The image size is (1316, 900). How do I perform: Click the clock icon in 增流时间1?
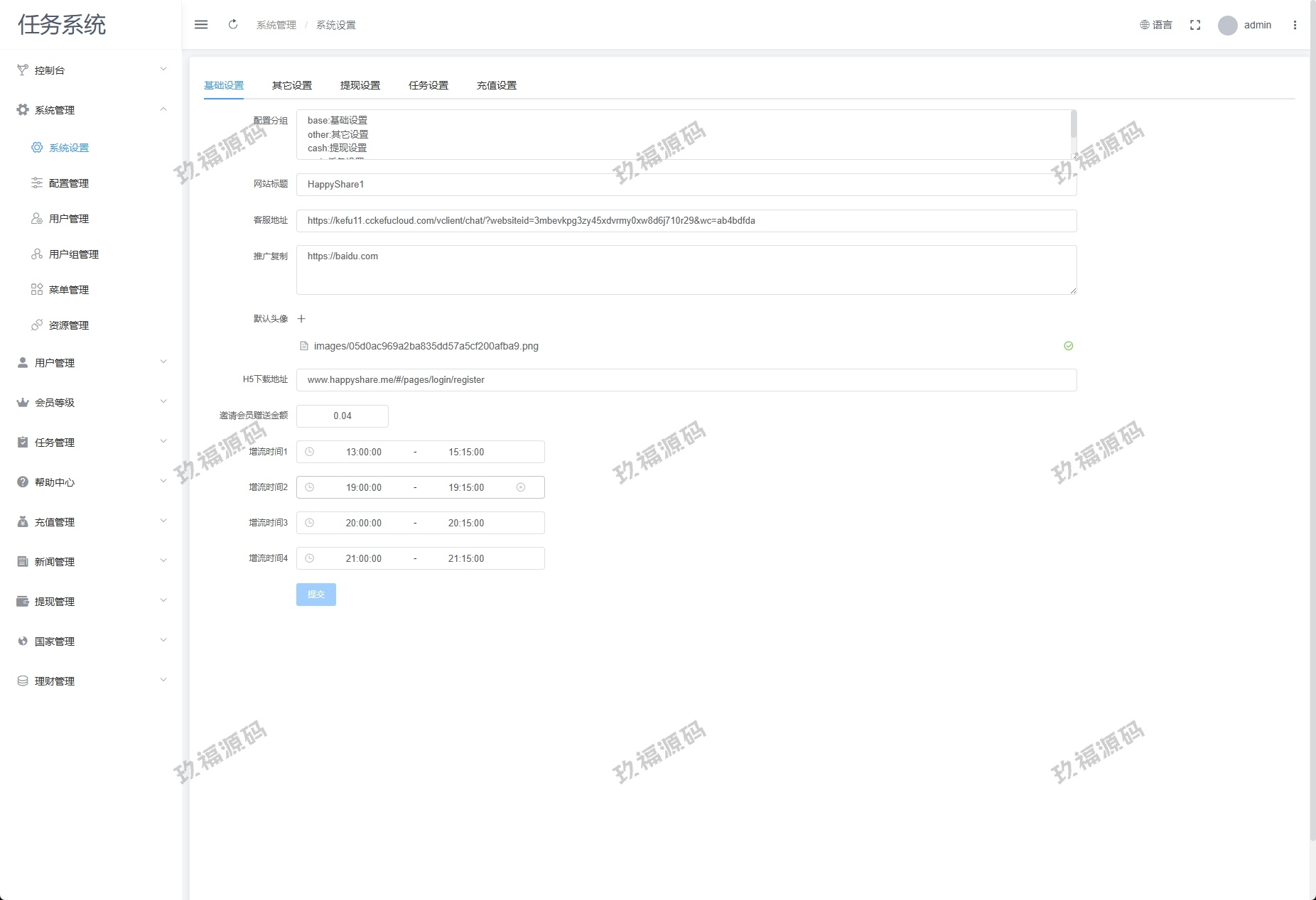pos(310,452)
